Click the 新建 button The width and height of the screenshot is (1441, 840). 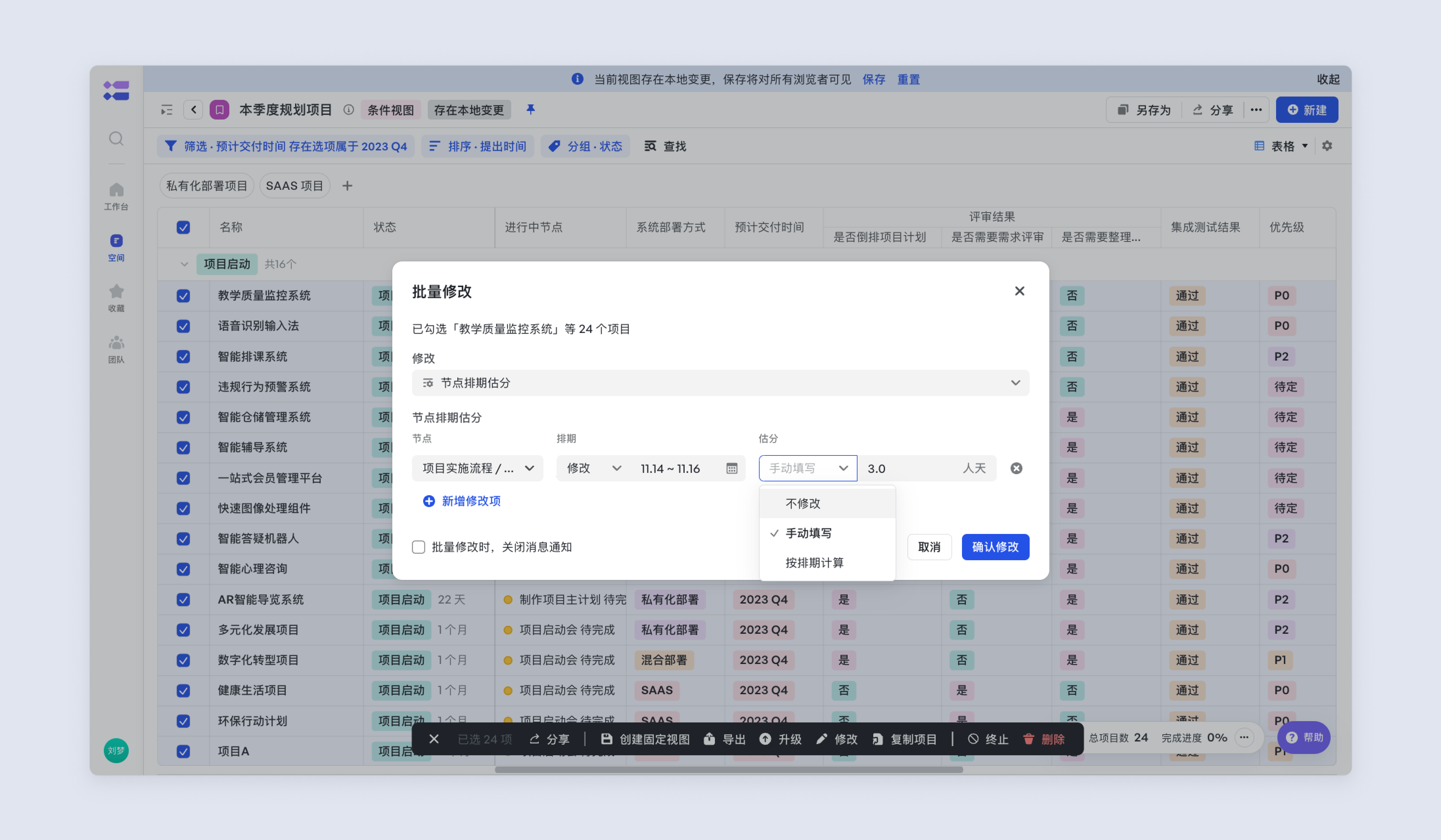1307,110
